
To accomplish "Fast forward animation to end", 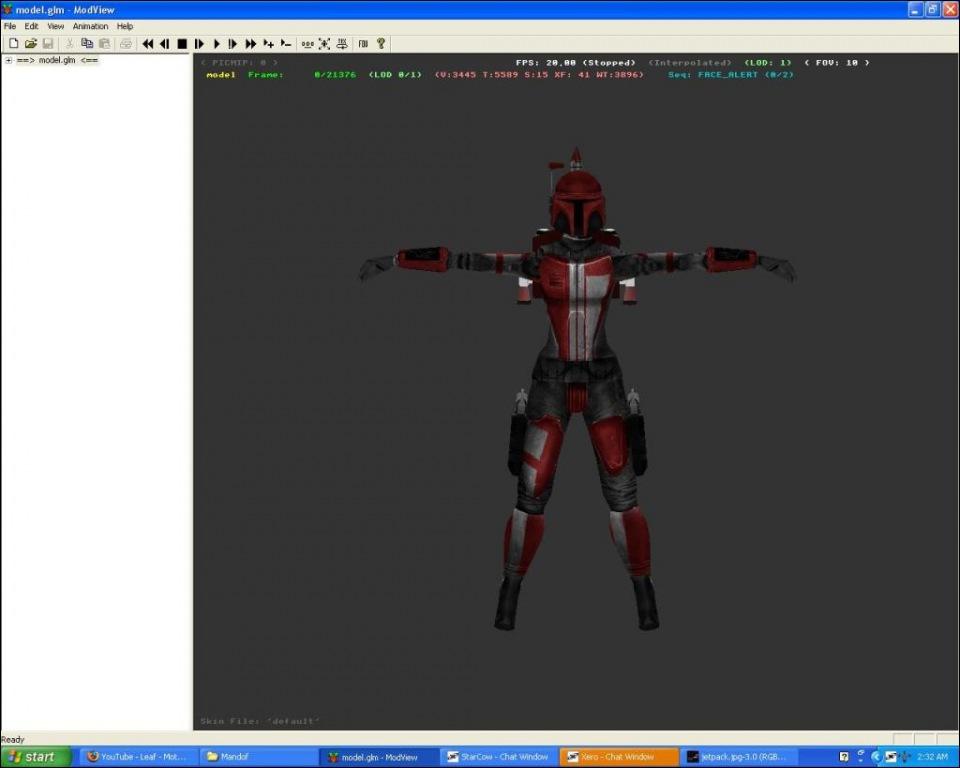I will point(251,44).
